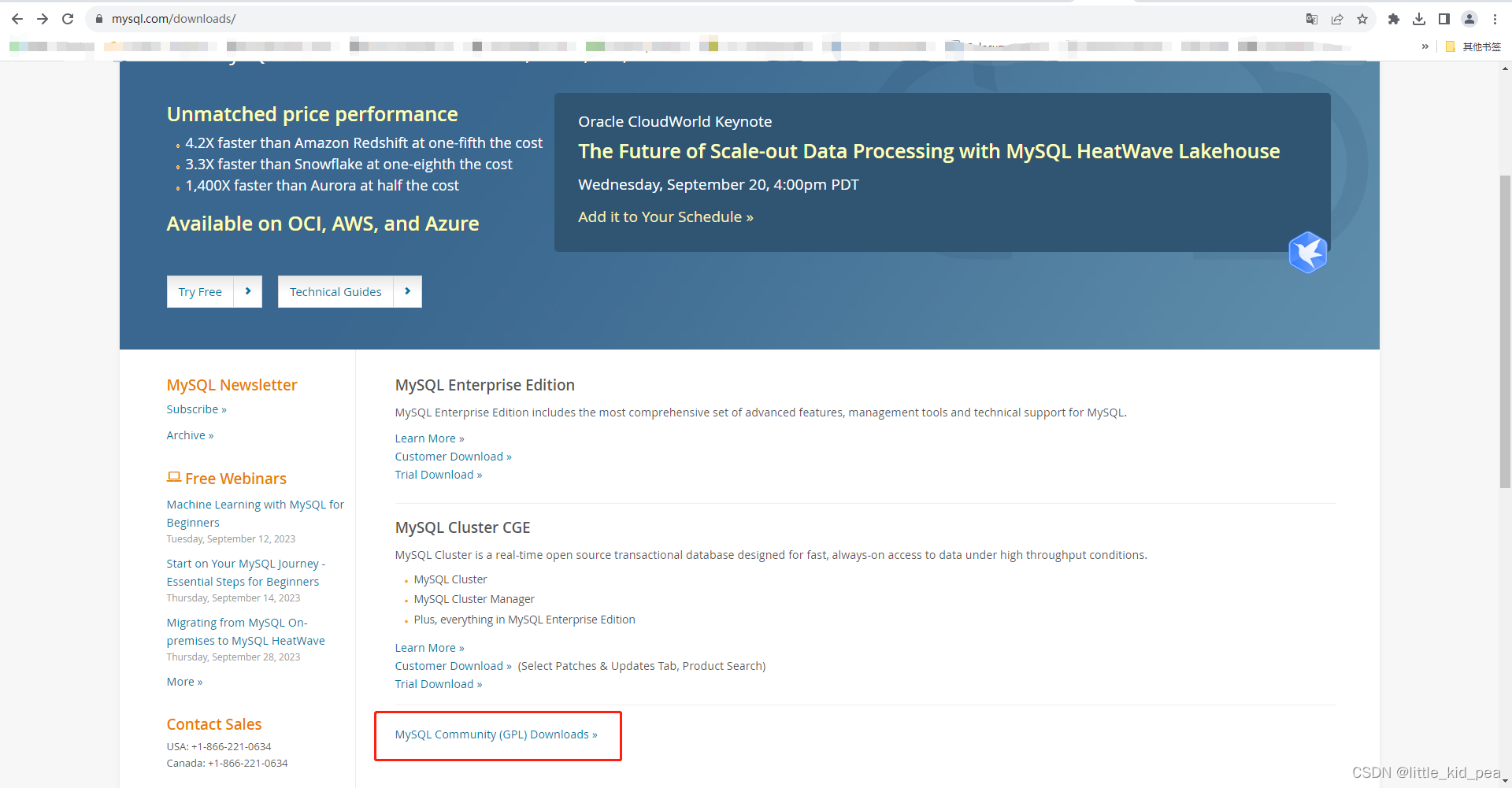Image resolution: width=1512 pixels, height=788 pixels.
Task: Click the laptop icon beside Free Webinars
Action: click(x=174, y=477)
